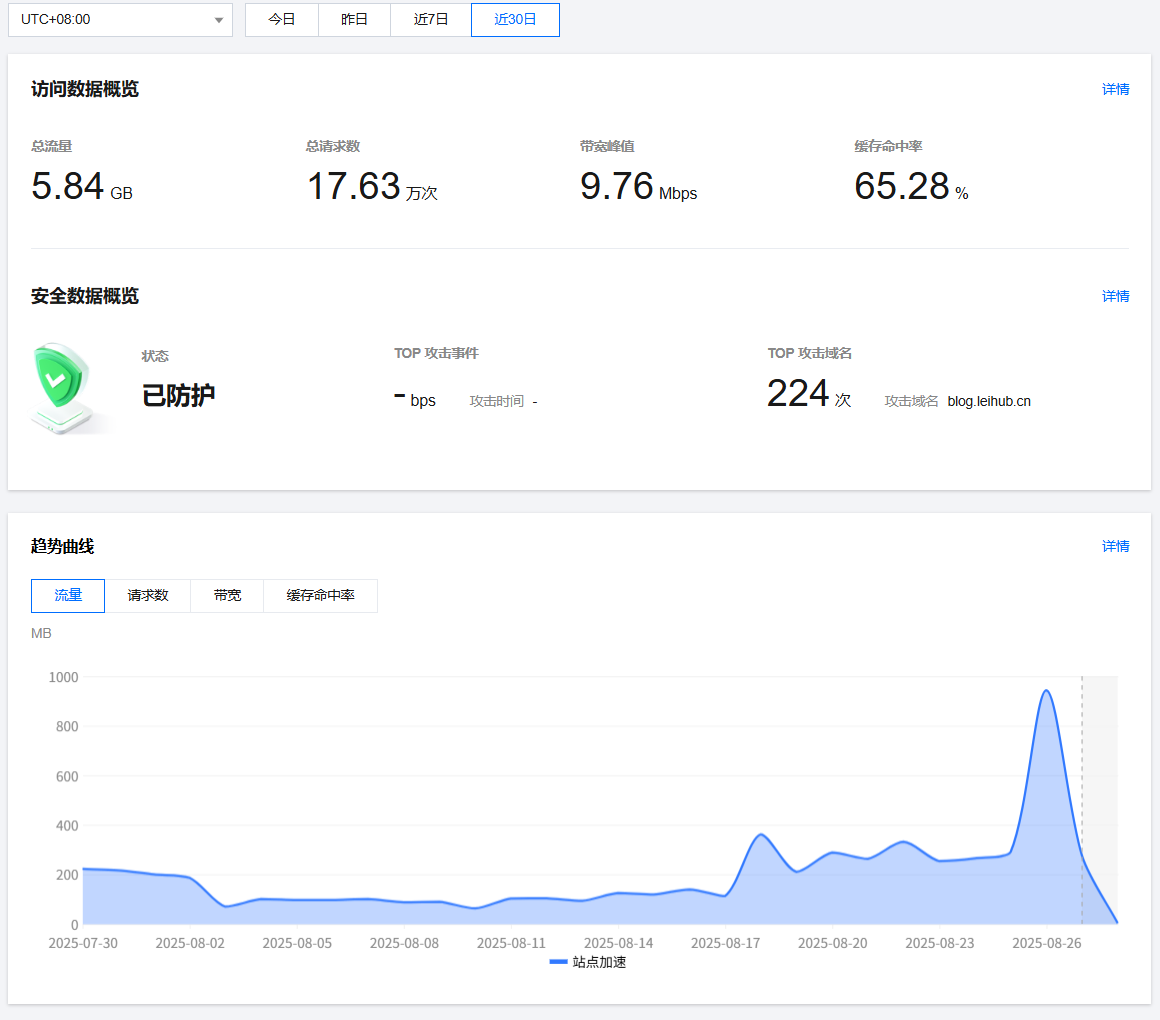
Task: Click the TOP 攻击域名 label
Action: click(x=809, y=354)
